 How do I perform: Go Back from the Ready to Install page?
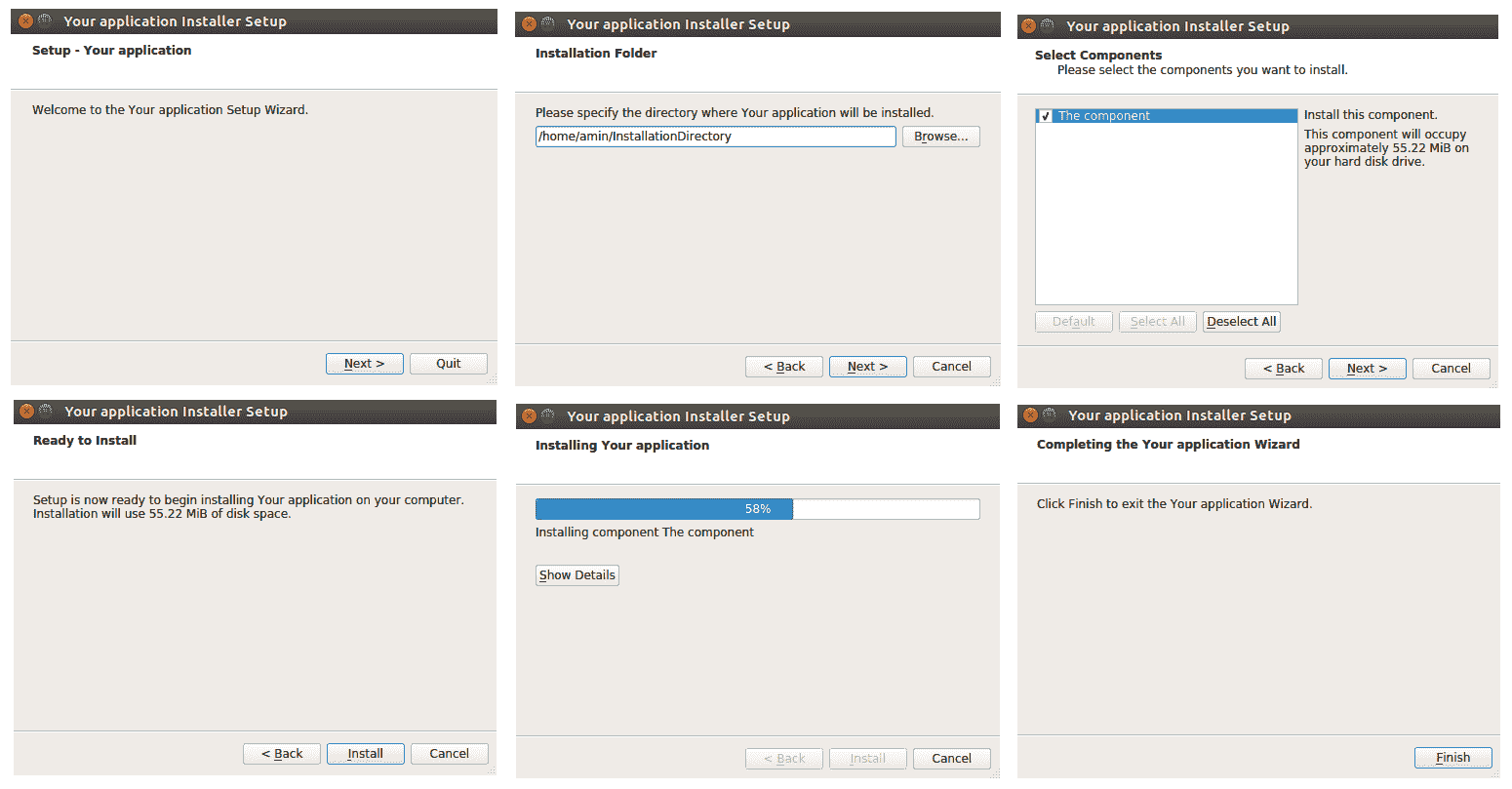tap(281, 754)
